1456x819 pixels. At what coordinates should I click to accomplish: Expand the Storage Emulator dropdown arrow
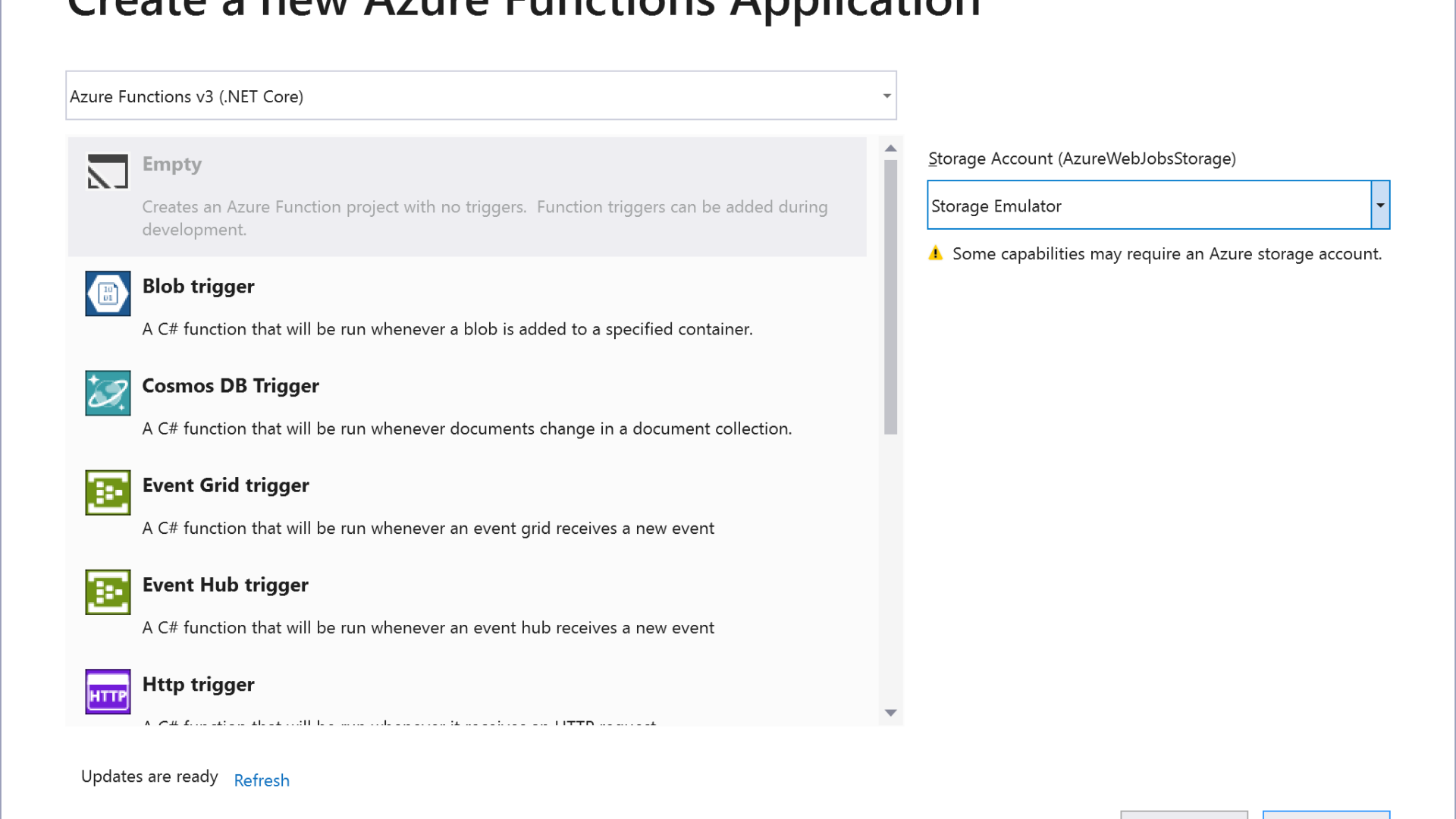(x=1380, y=205)
